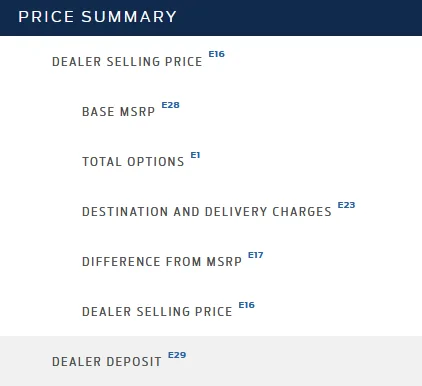This screenshot has height=386, width=422.
Task: Select the Total Options line item
Action: point(133,162)
